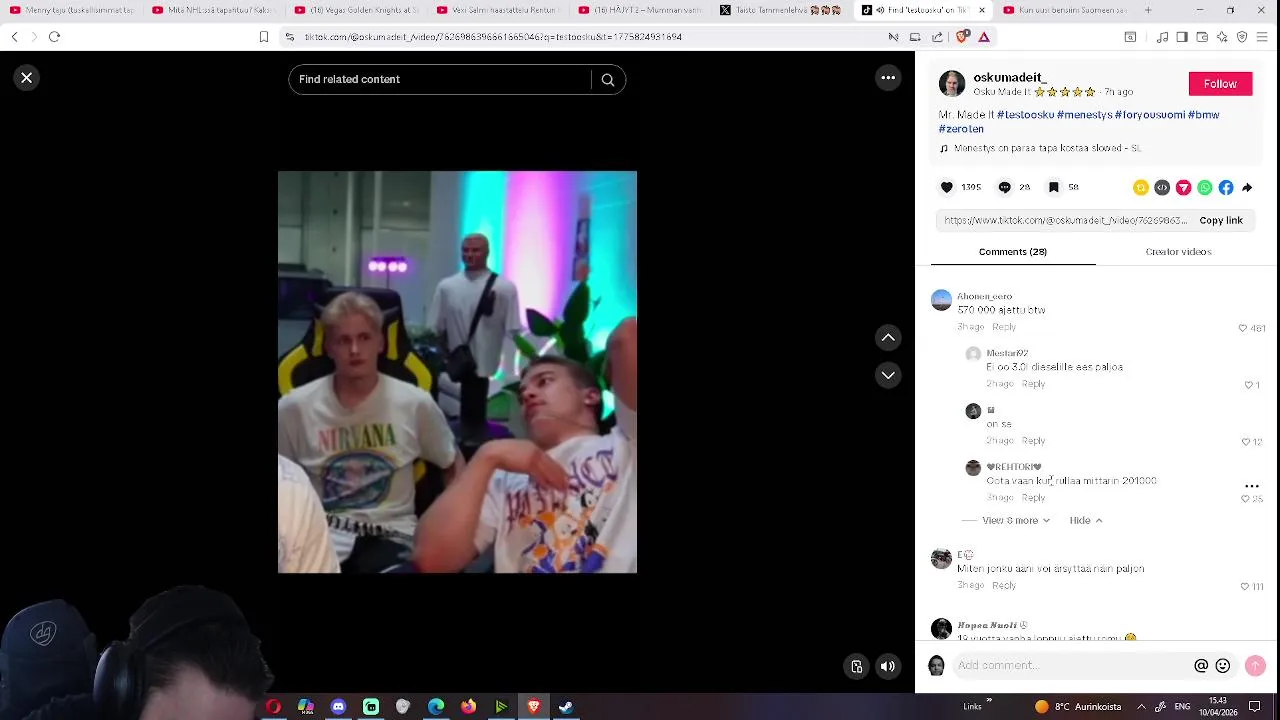The image size is (1280, 720).
Task: Insert a mention with the @ icon
Action: click(1201, 665)
